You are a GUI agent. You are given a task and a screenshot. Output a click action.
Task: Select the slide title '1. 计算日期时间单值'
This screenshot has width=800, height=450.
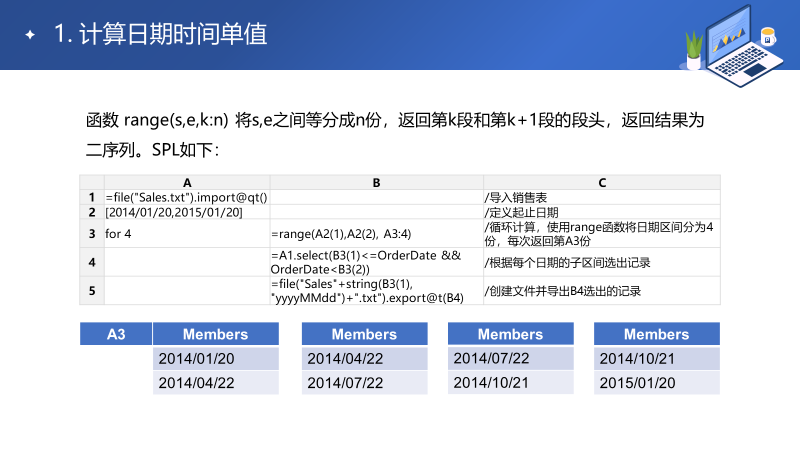(160, 34)
